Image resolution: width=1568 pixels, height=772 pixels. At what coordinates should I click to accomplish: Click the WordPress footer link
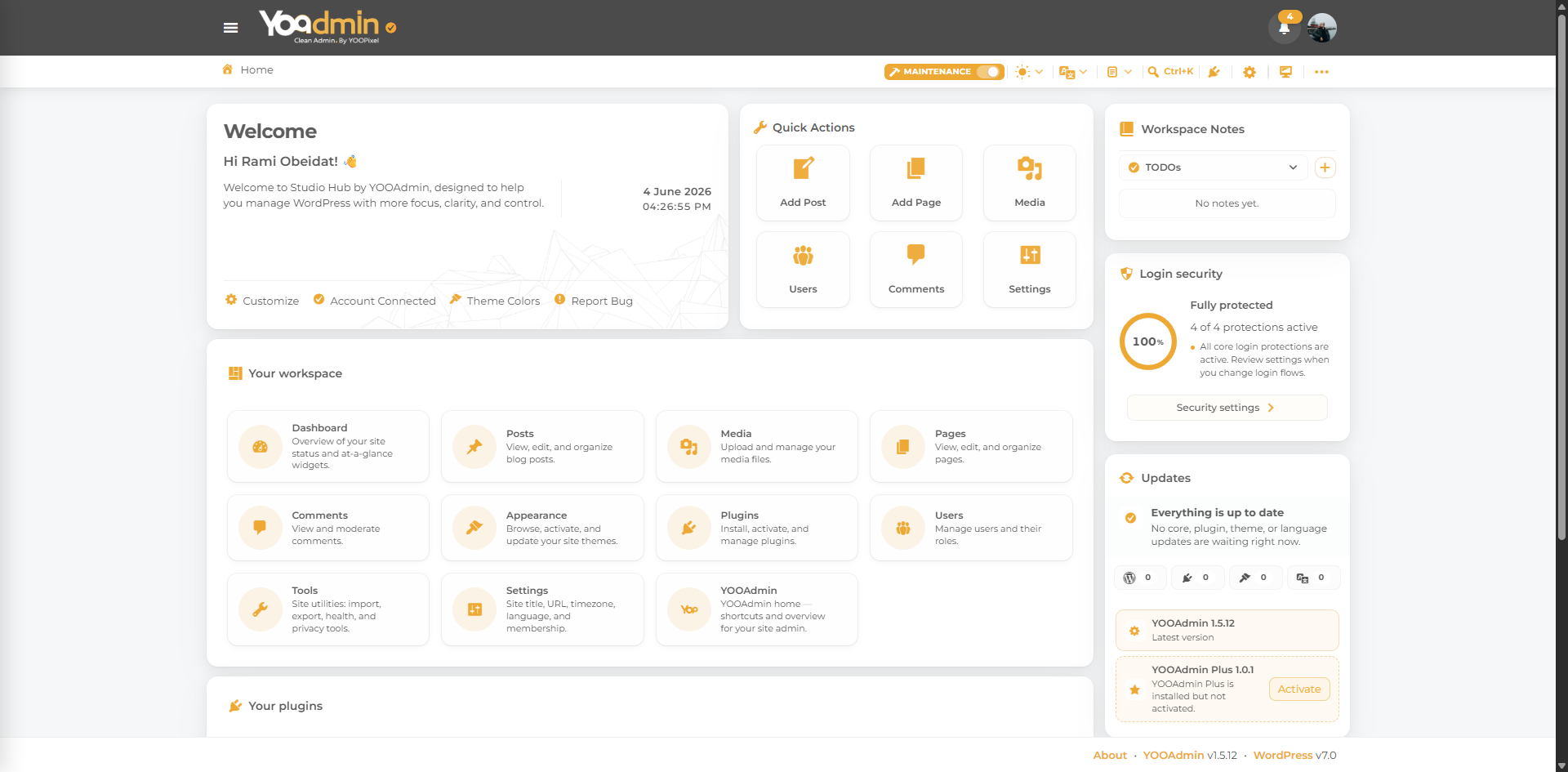pos(1283,756)
